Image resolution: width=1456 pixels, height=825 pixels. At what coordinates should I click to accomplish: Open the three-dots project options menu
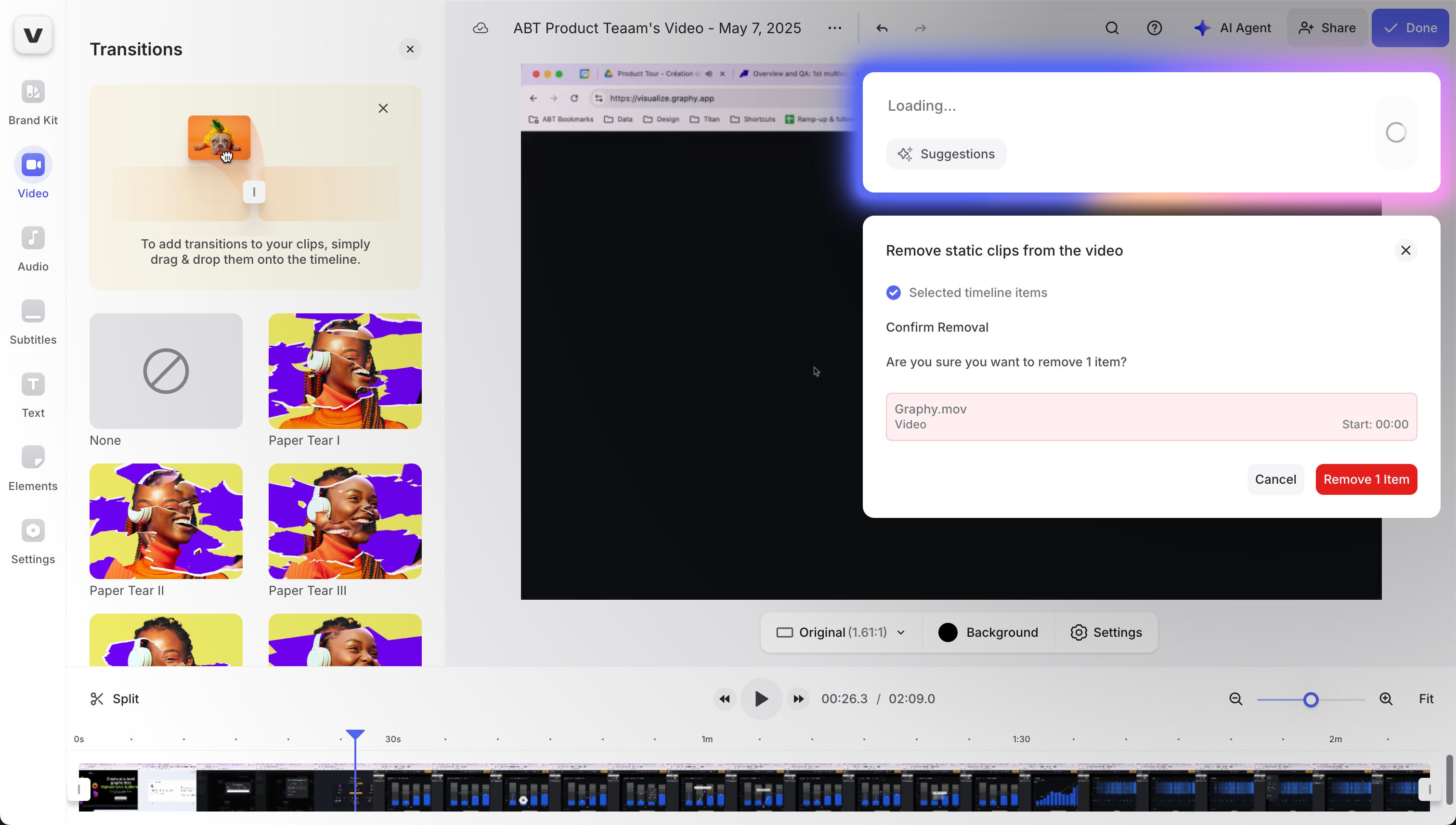(x=834, y=28)
